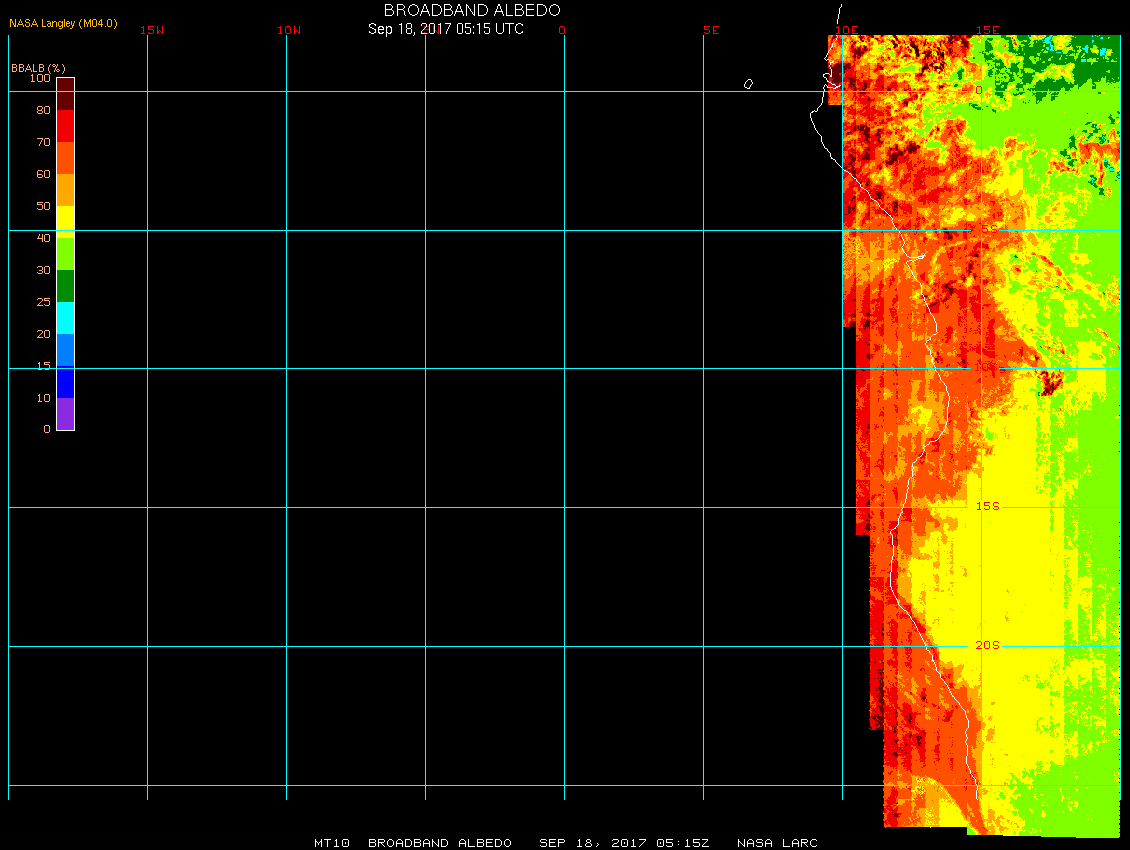Click the NASA Langley (M04.0) label
This screenshot has height=850, width=1130.
pos(63,23)
